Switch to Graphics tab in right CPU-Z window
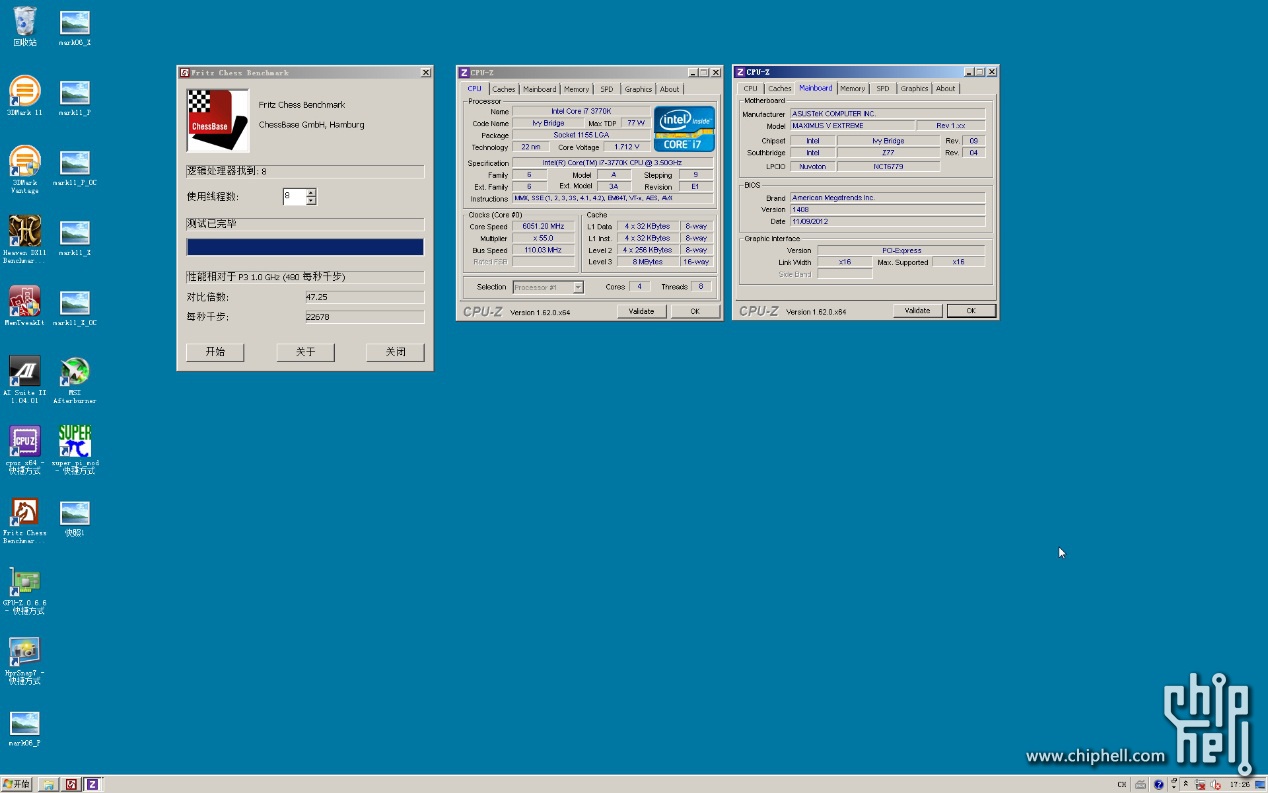Viewport: 1268px width, 793px height. tap(914, 89)
